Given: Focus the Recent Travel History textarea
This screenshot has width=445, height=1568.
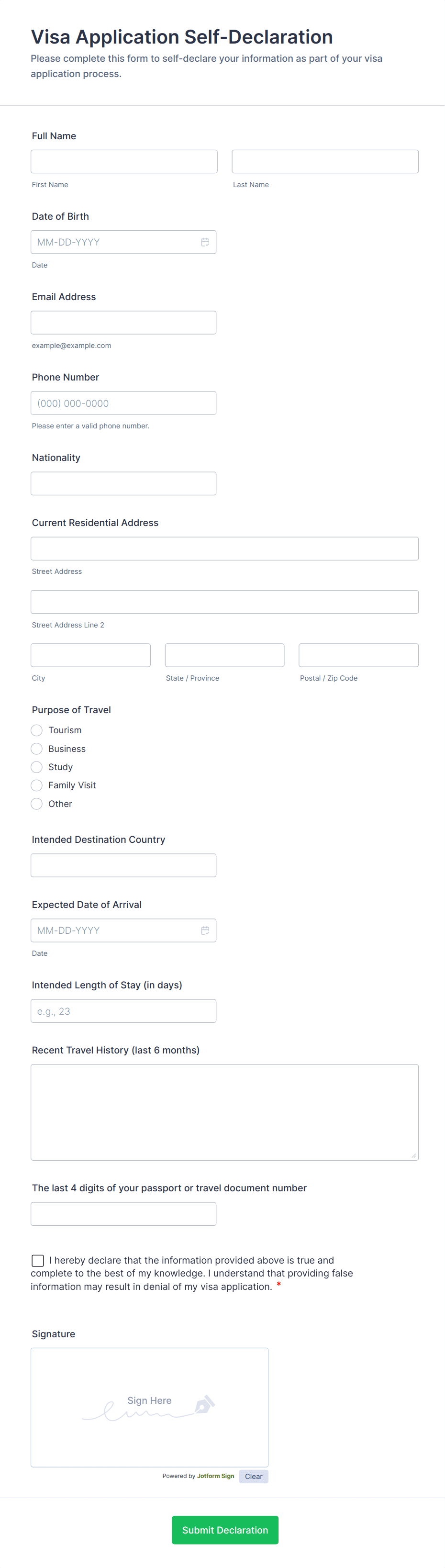Looking at the screenshot, I should (224, 1112).
